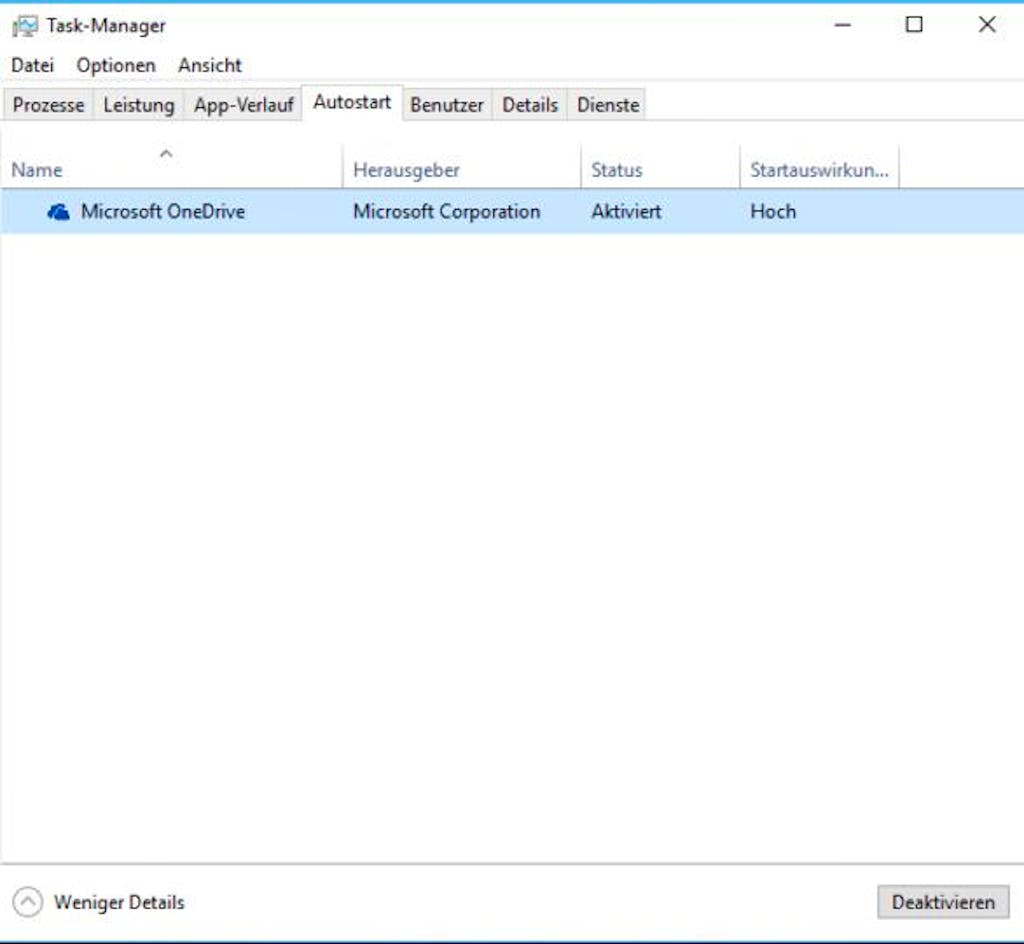
Task: Switch to the Details tab
Action: 530,105
